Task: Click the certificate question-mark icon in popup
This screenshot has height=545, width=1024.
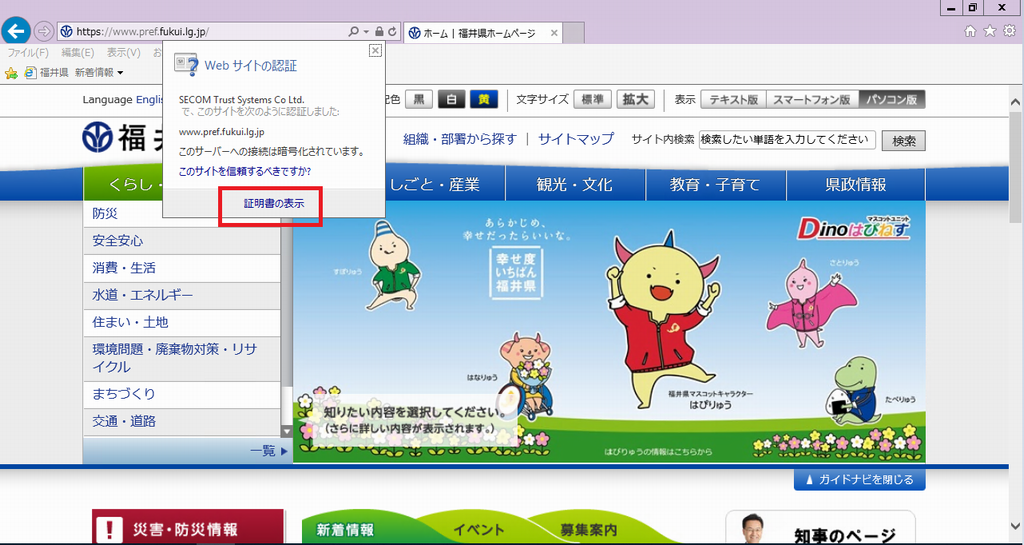Action: (x=185, y=65)
